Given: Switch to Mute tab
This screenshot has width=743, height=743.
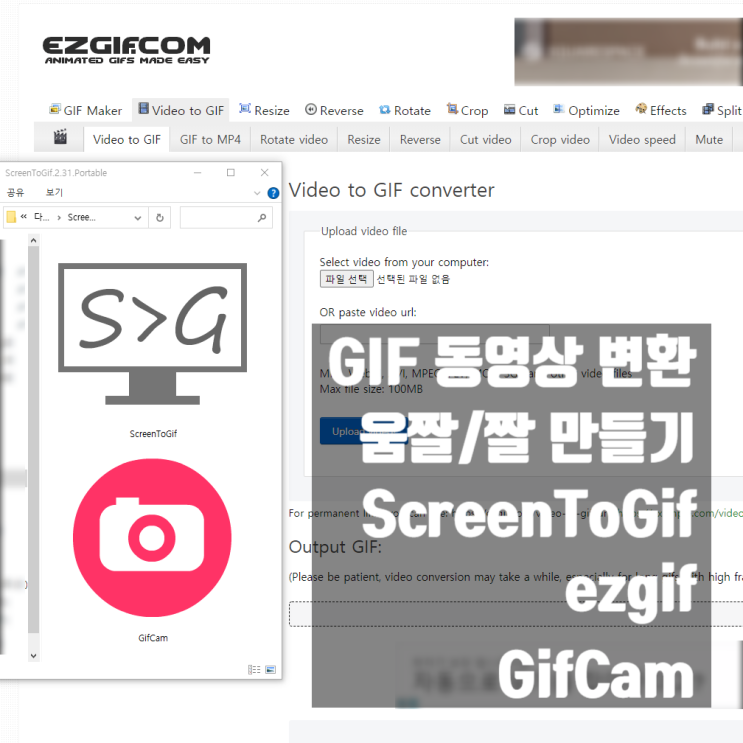Looking at the screenshot, I should tap(709, 139).
